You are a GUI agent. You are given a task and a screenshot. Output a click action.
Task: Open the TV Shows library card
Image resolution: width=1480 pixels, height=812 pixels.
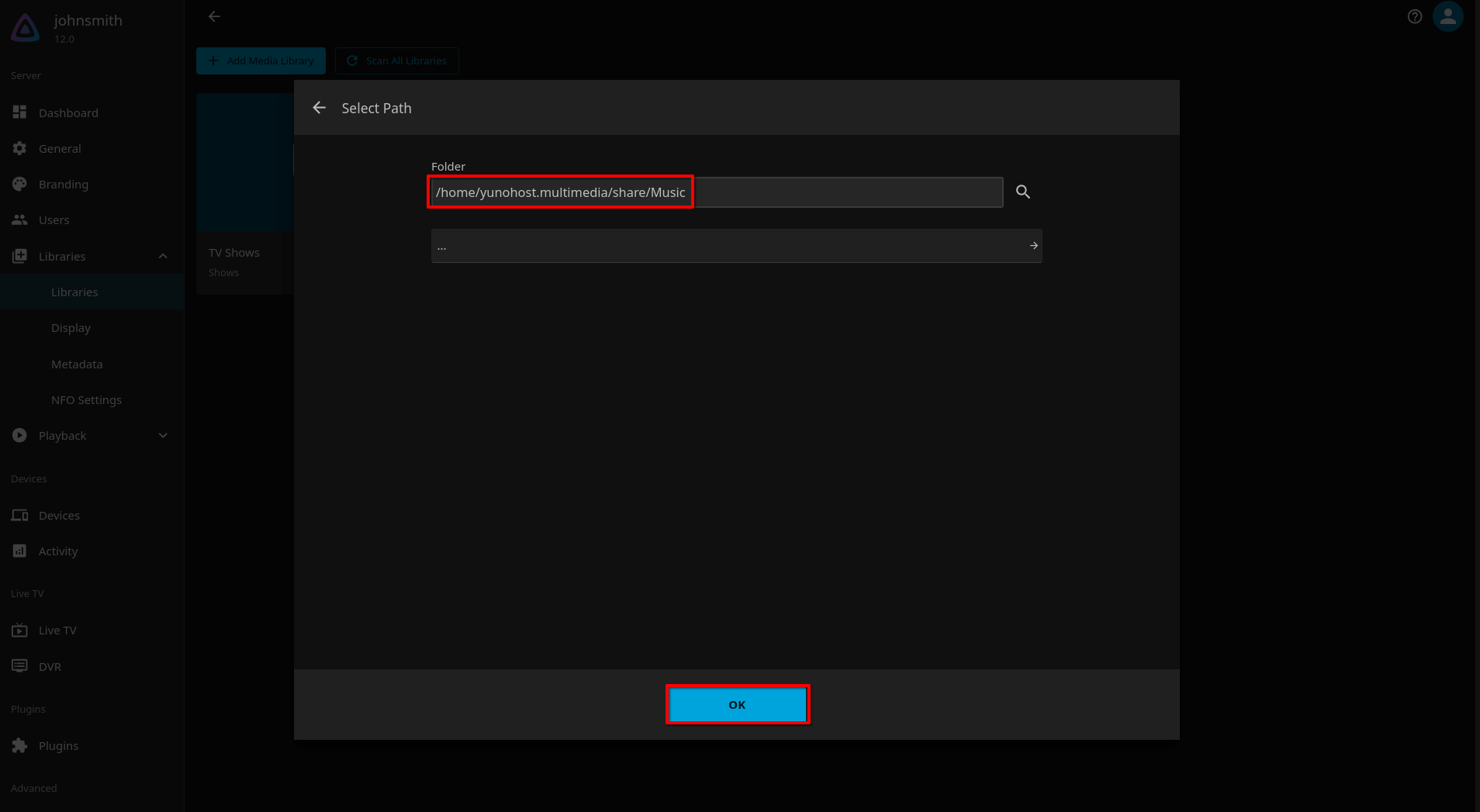click(x=245, y=194)
